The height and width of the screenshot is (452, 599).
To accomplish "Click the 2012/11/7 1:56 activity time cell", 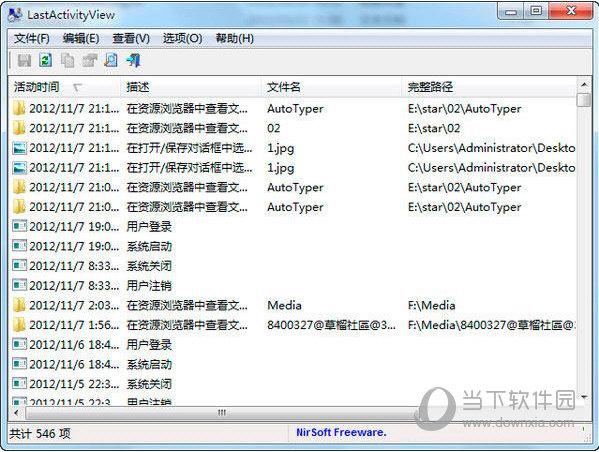I will [74, 325].
